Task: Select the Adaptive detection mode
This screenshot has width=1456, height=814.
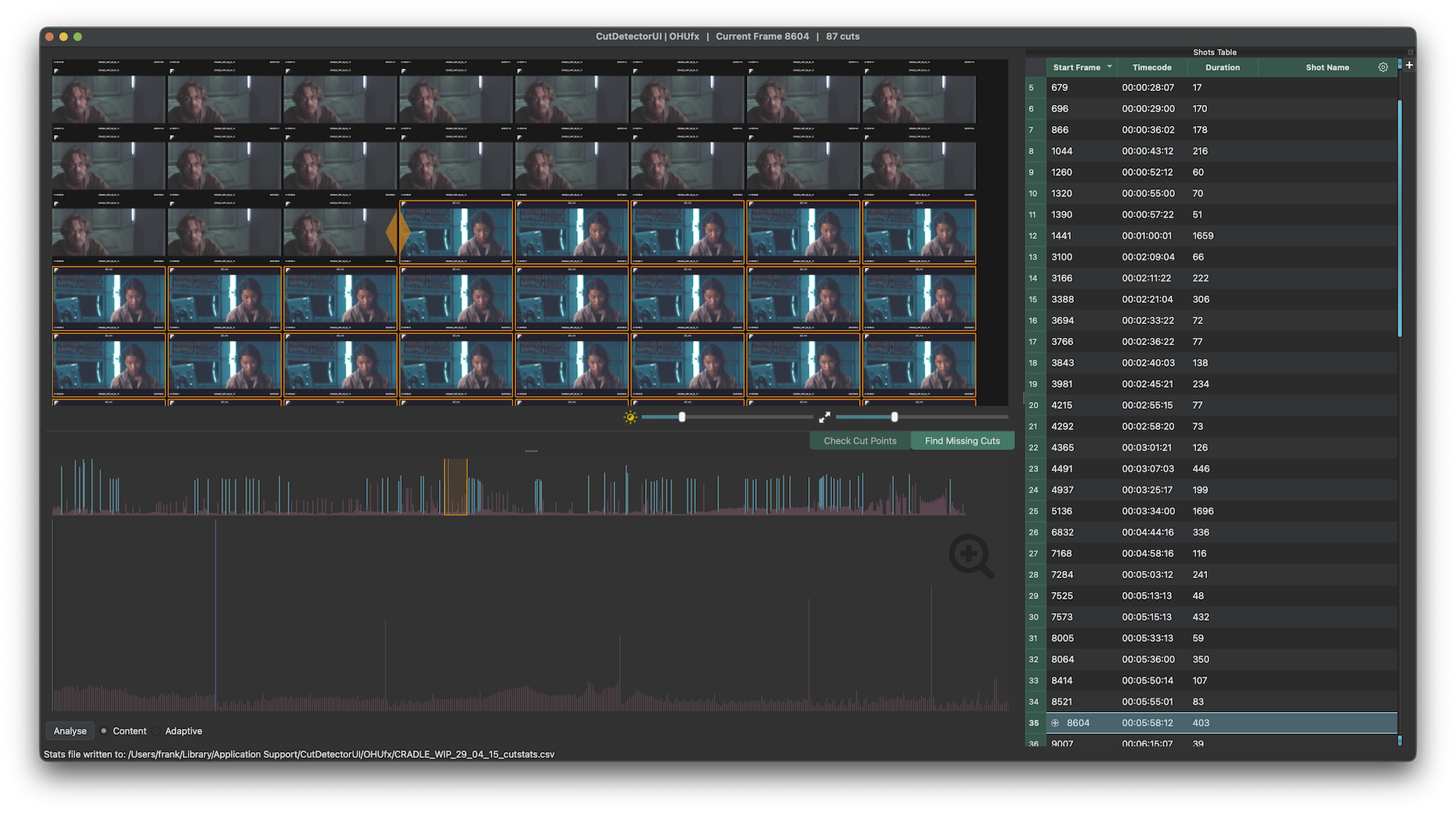Action: [178, 731]
